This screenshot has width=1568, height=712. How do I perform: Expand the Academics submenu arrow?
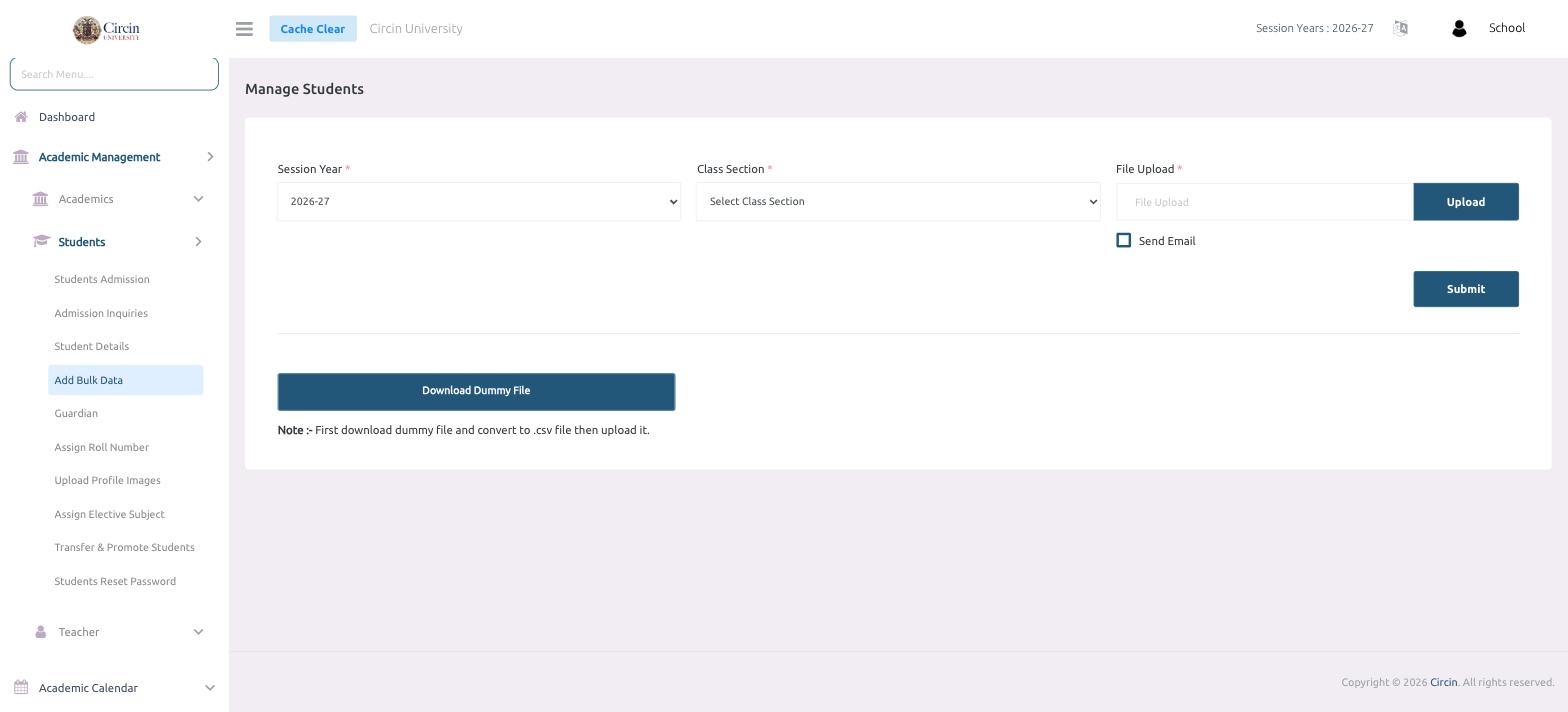(x=198, y=199)
